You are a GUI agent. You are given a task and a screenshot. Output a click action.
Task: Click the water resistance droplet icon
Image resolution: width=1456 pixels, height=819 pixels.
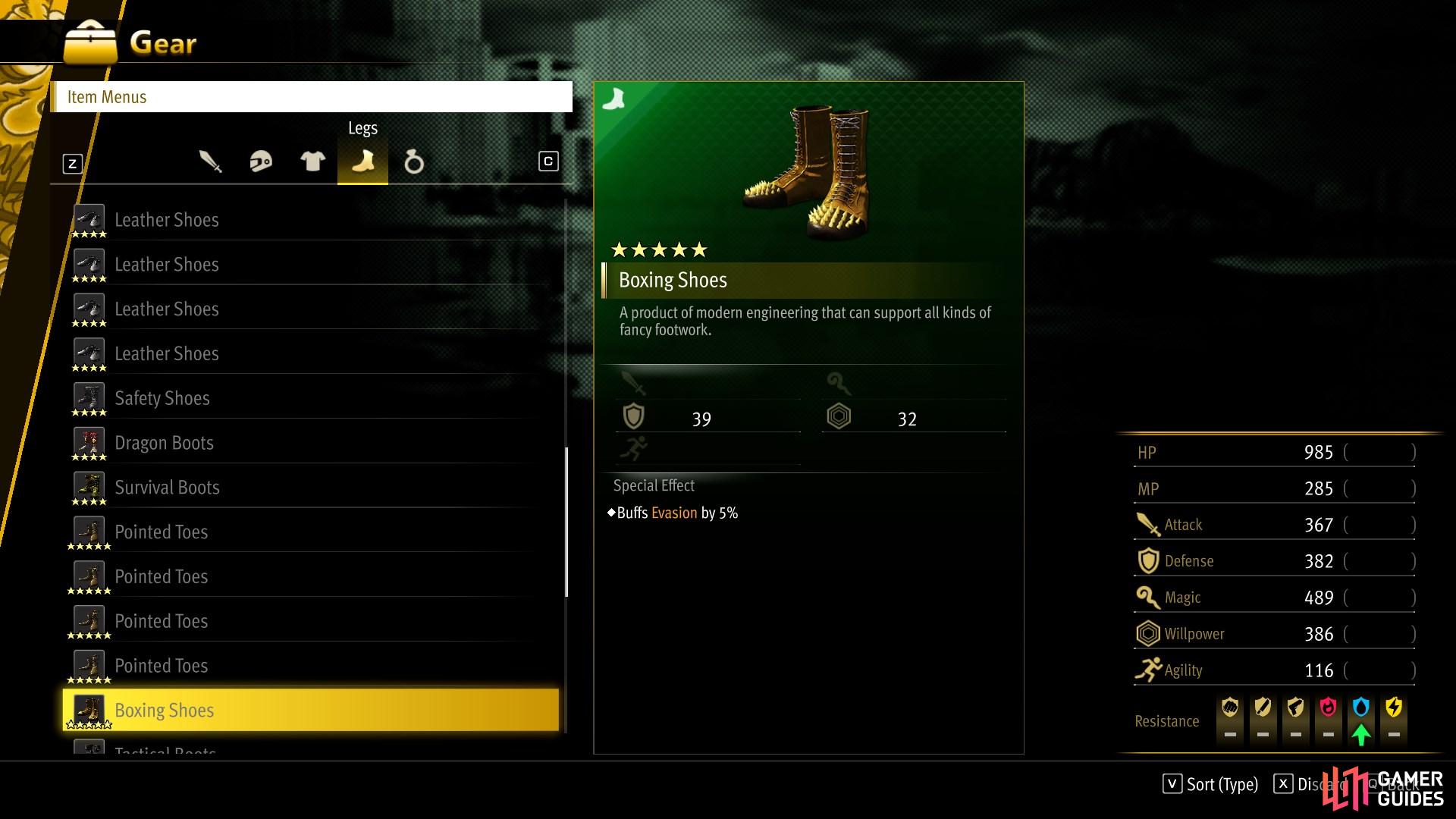point(1361,708)
